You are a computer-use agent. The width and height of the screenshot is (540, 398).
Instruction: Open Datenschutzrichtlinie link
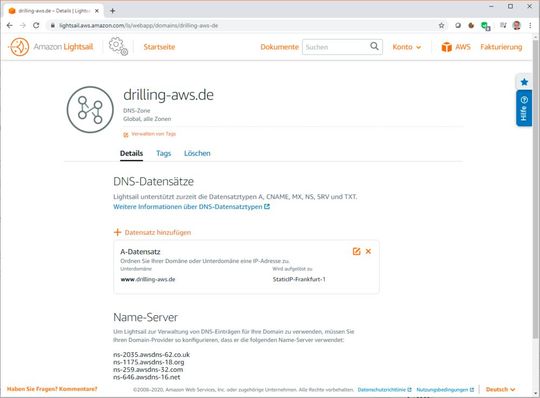385,390
